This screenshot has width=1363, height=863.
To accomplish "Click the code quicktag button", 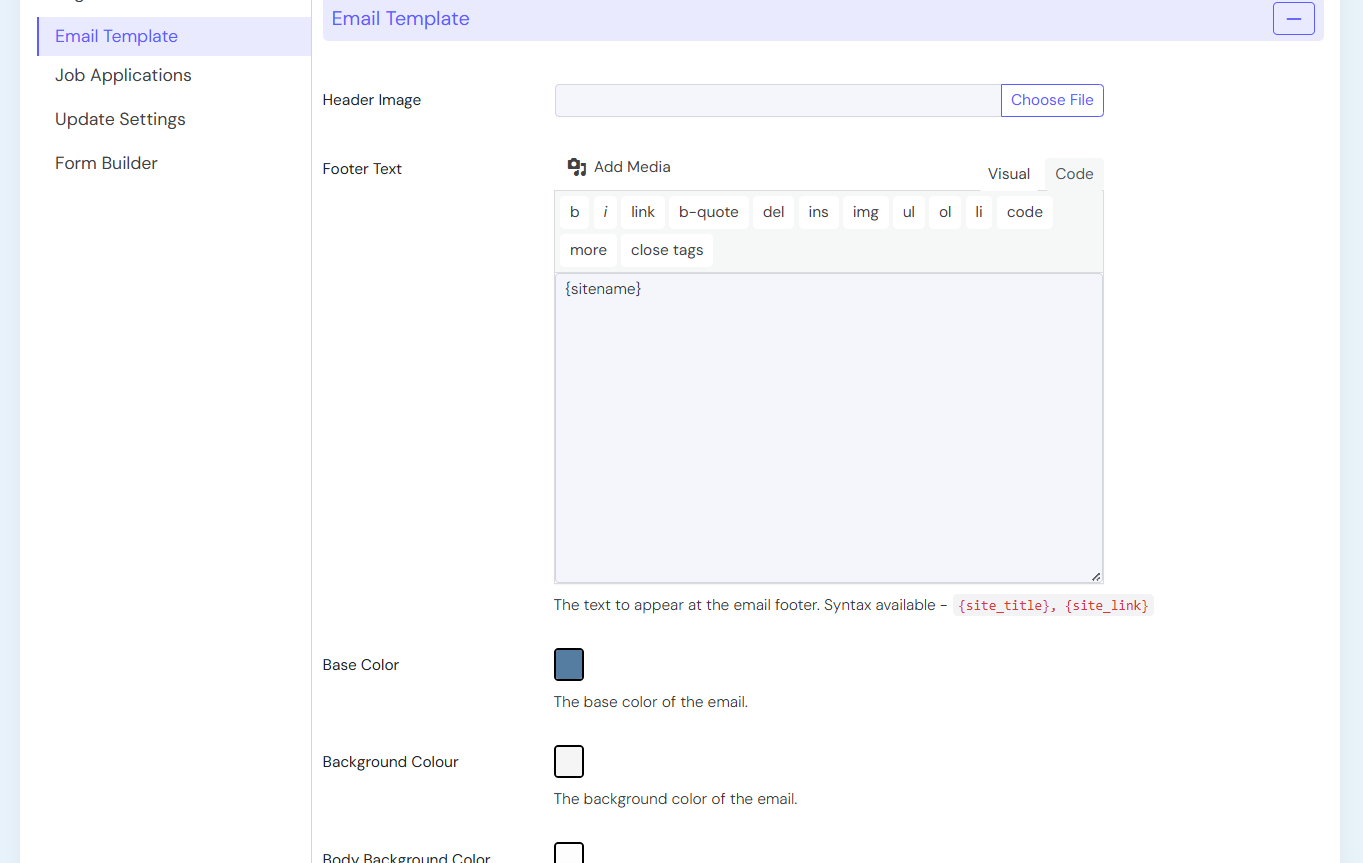I will coord(1024,212).
